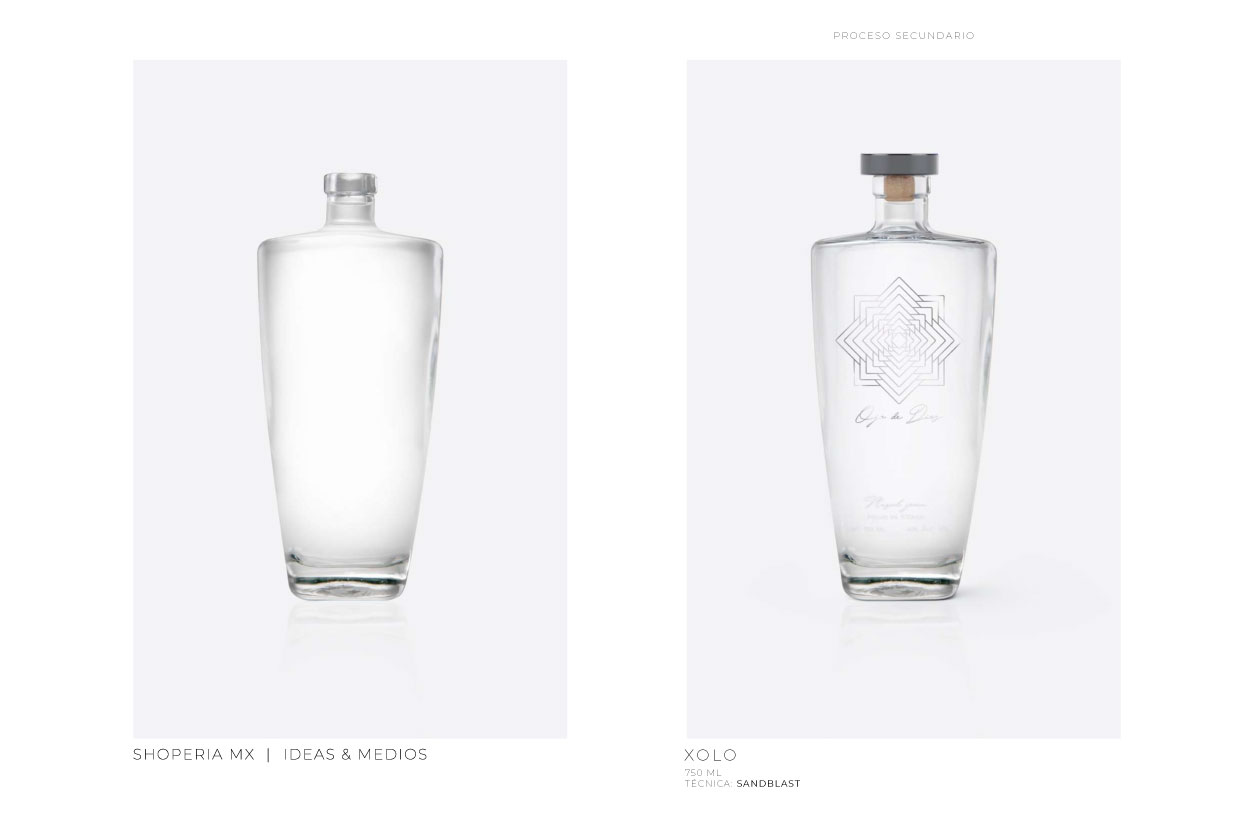Open the plain frosted bottle image
Viewport: 1254px width, 836px height.
(350, 399)
